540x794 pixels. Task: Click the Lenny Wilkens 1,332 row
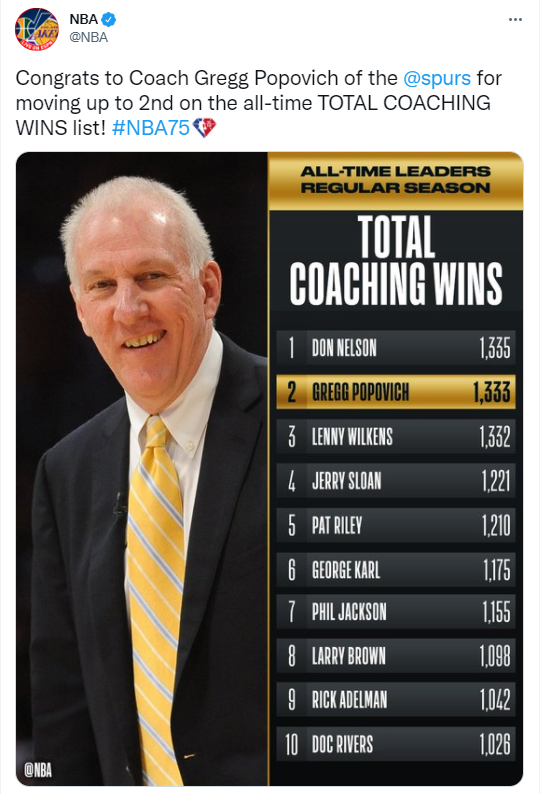(396, 436)
